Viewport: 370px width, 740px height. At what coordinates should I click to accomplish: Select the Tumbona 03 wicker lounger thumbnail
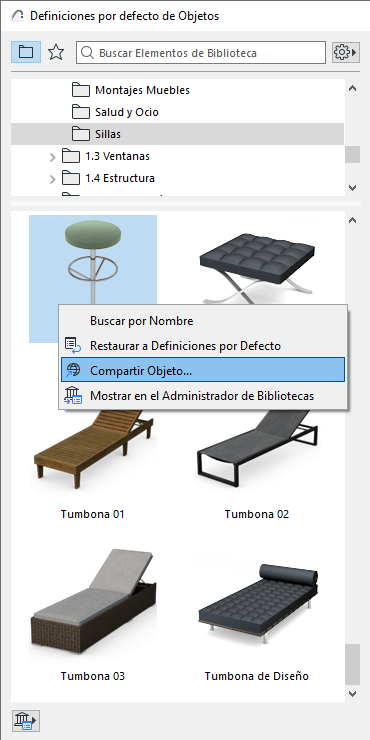[93, 602]
